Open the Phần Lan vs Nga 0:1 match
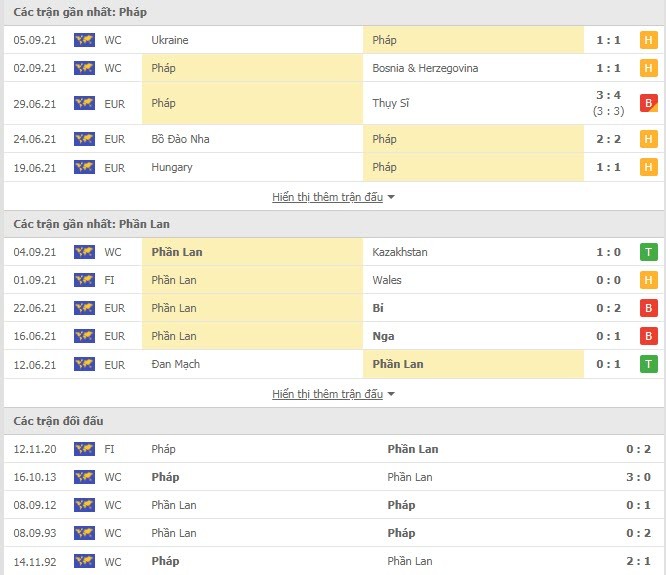 point(333,336)
